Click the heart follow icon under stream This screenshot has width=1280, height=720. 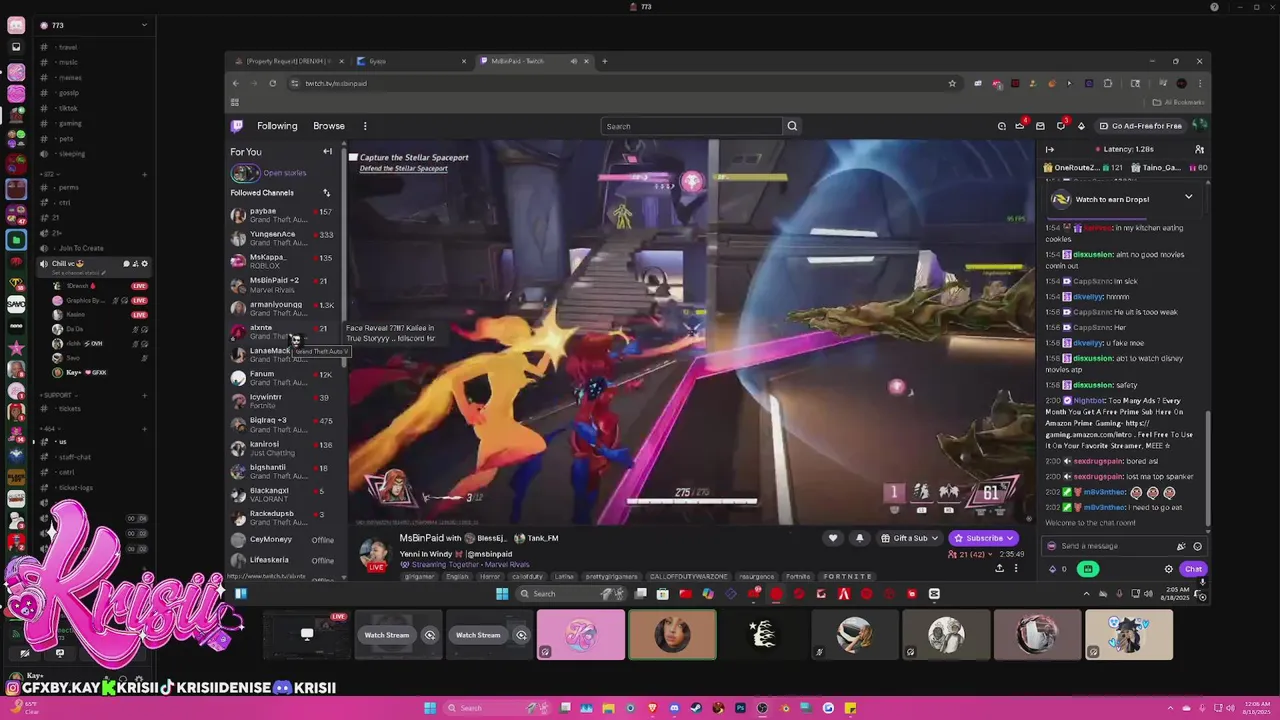tap(833, 538)
